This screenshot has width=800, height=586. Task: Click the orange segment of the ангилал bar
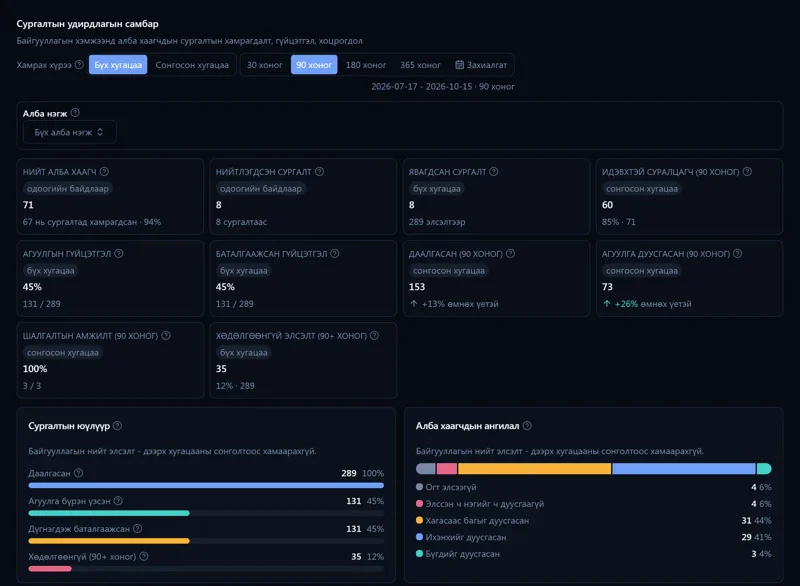click(534, 469)
